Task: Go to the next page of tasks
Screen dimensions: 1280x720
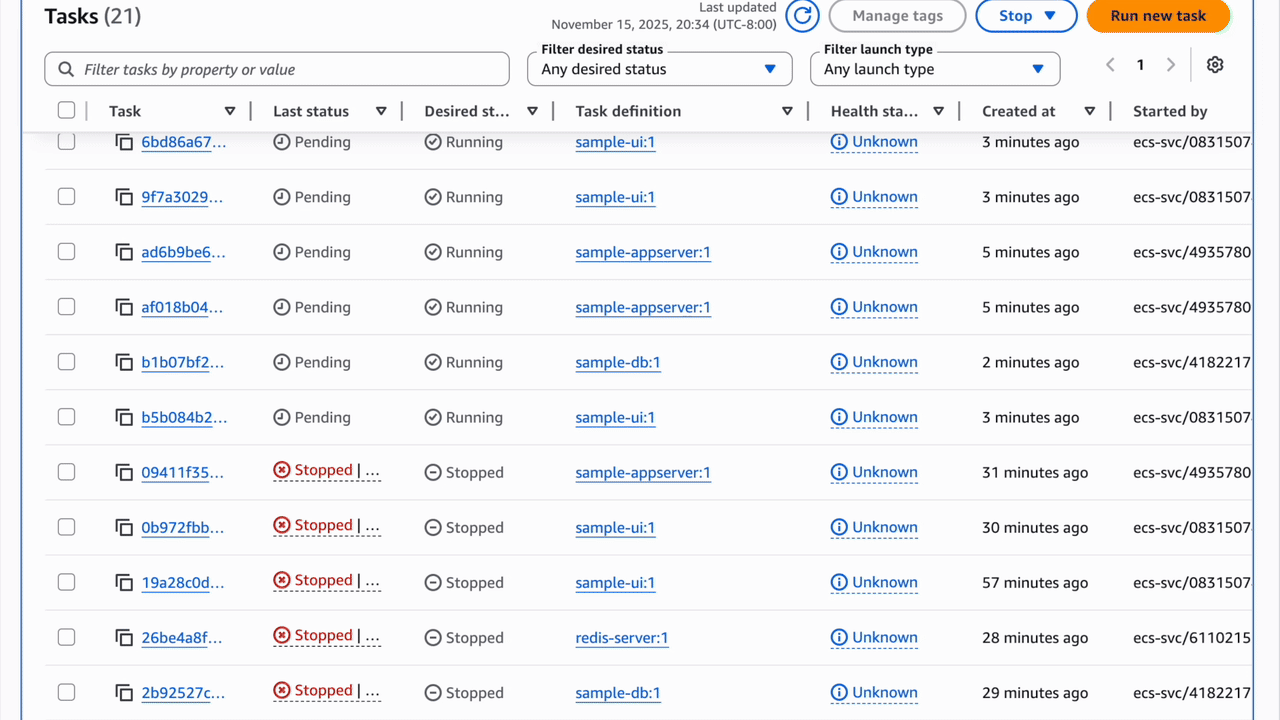Action: 1171,64
